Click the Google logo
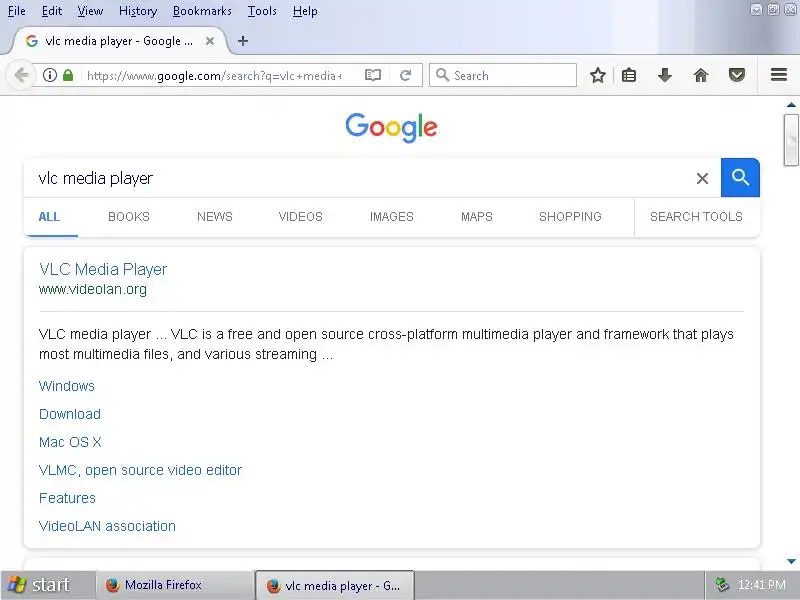800x600 pixels. pos(391,127)
